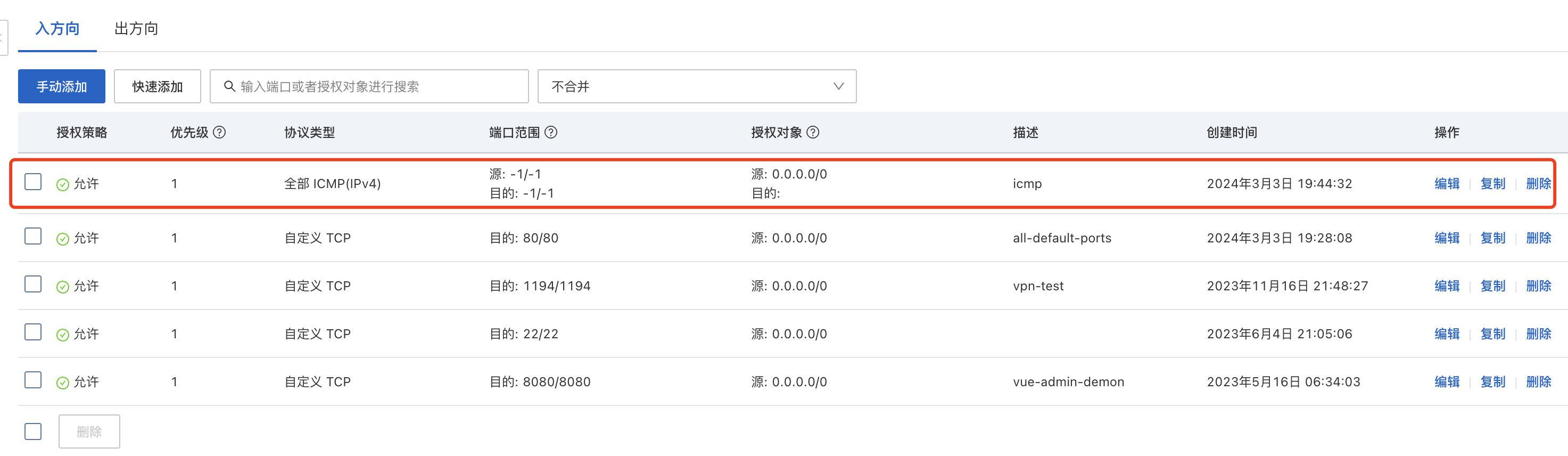The width and height of the screenshot is (1568, 456).
Task: Click the vue-admin-demon description text
Action: click(1068, 381)
